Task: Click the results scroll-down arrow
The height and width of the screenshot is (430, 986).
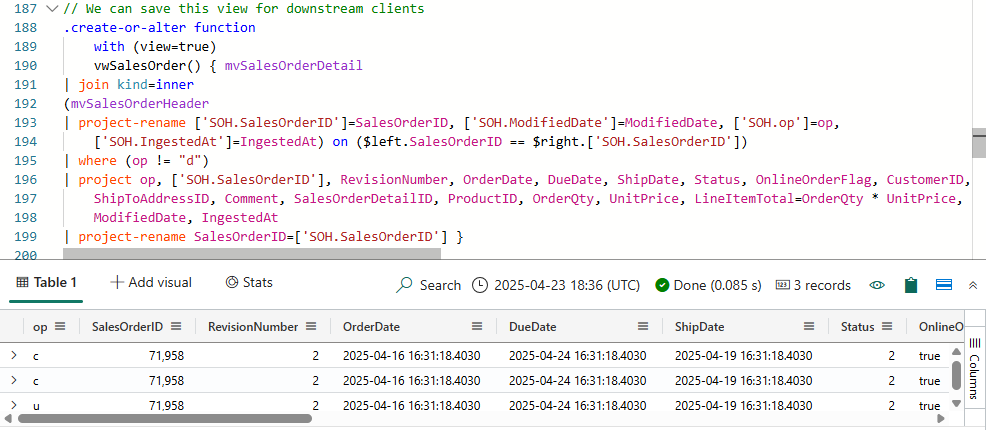Action: 956,403
